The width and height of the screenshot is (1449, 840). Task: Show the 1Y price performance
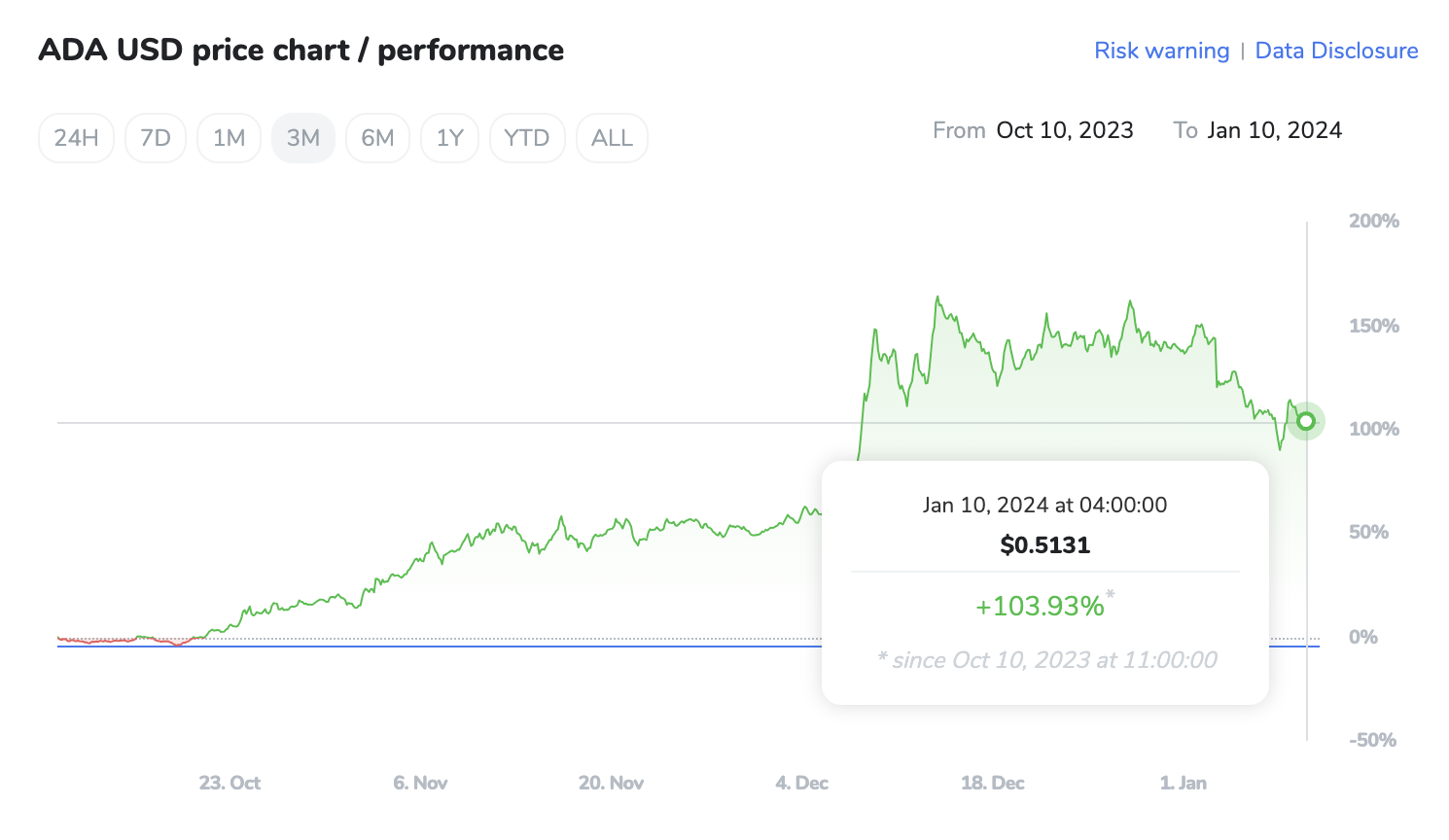(449, 138)
